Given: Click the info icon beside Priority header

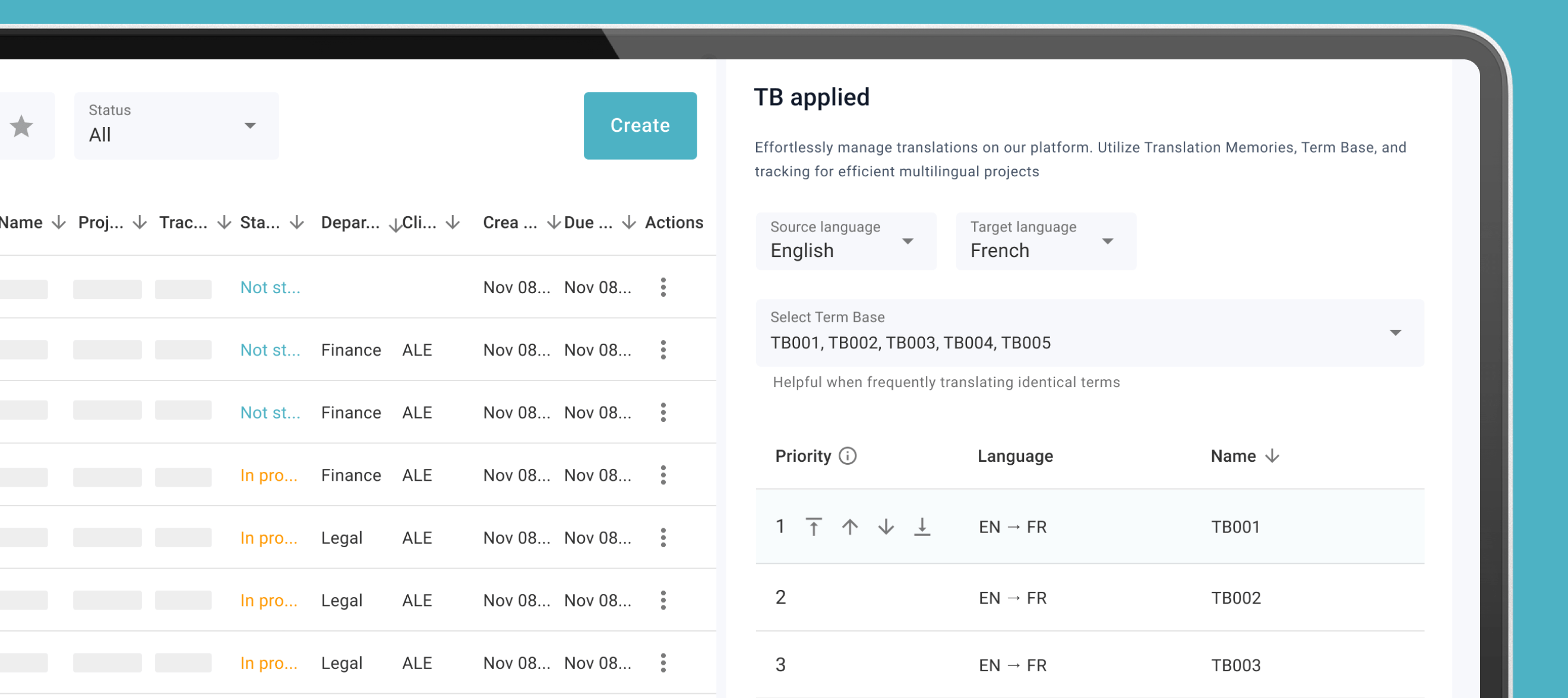Looking at the screenshot, I should 849,455.
